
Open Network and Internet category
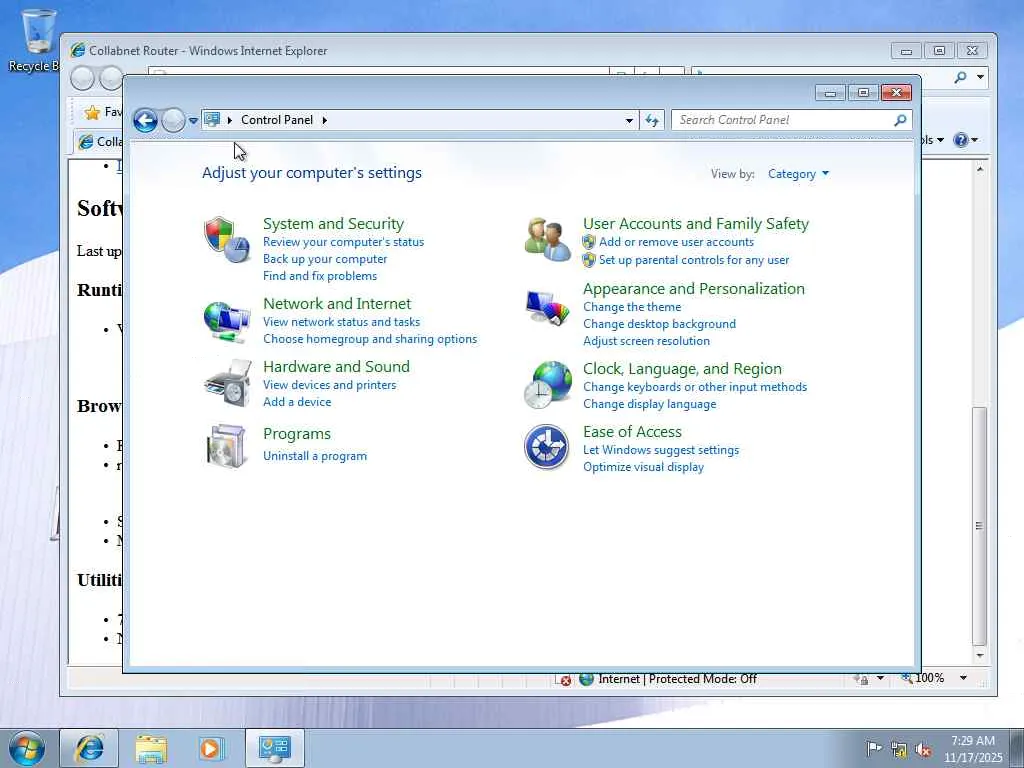coord(337,304)
